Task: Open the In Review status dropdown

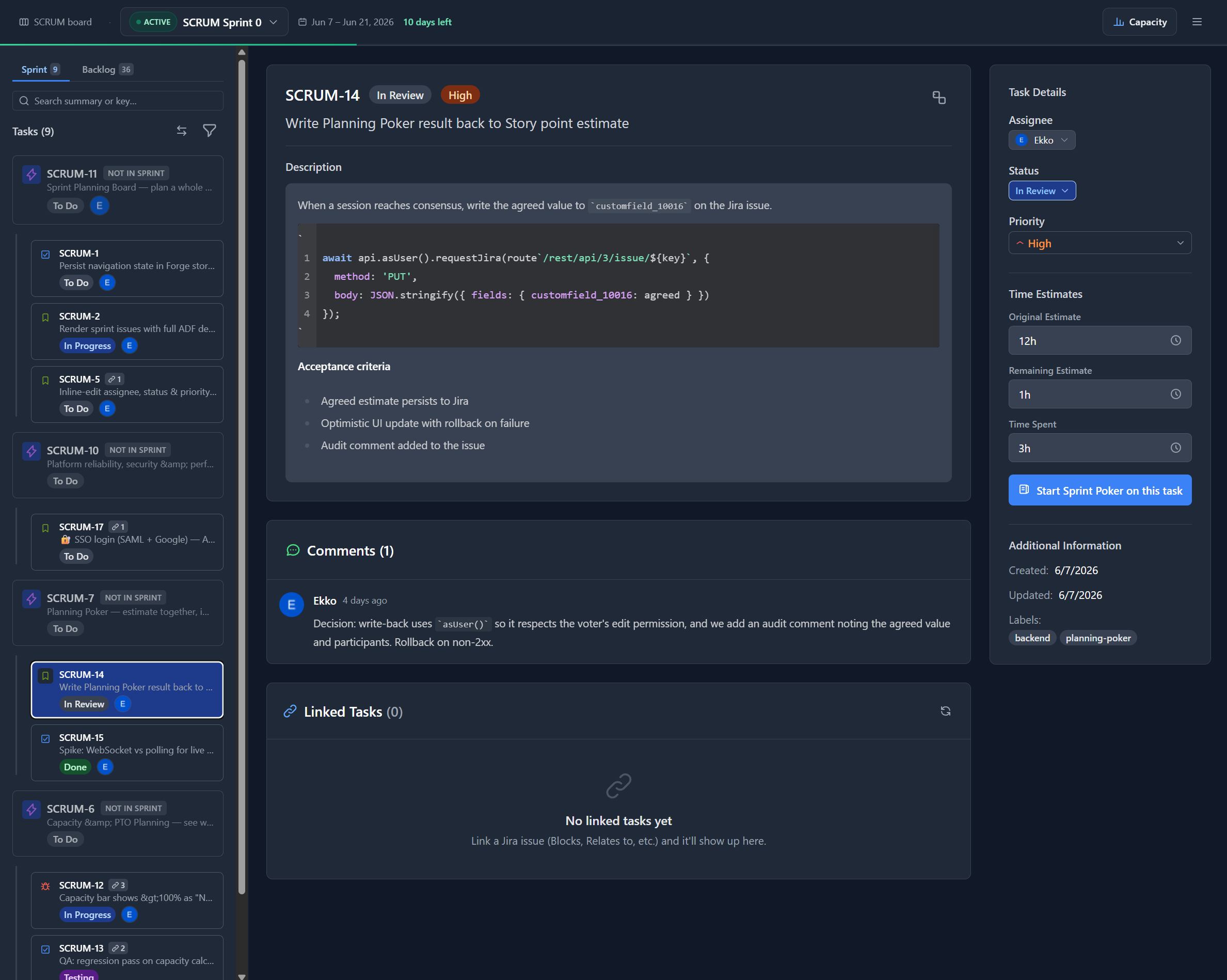Action: click(1042, 191)
